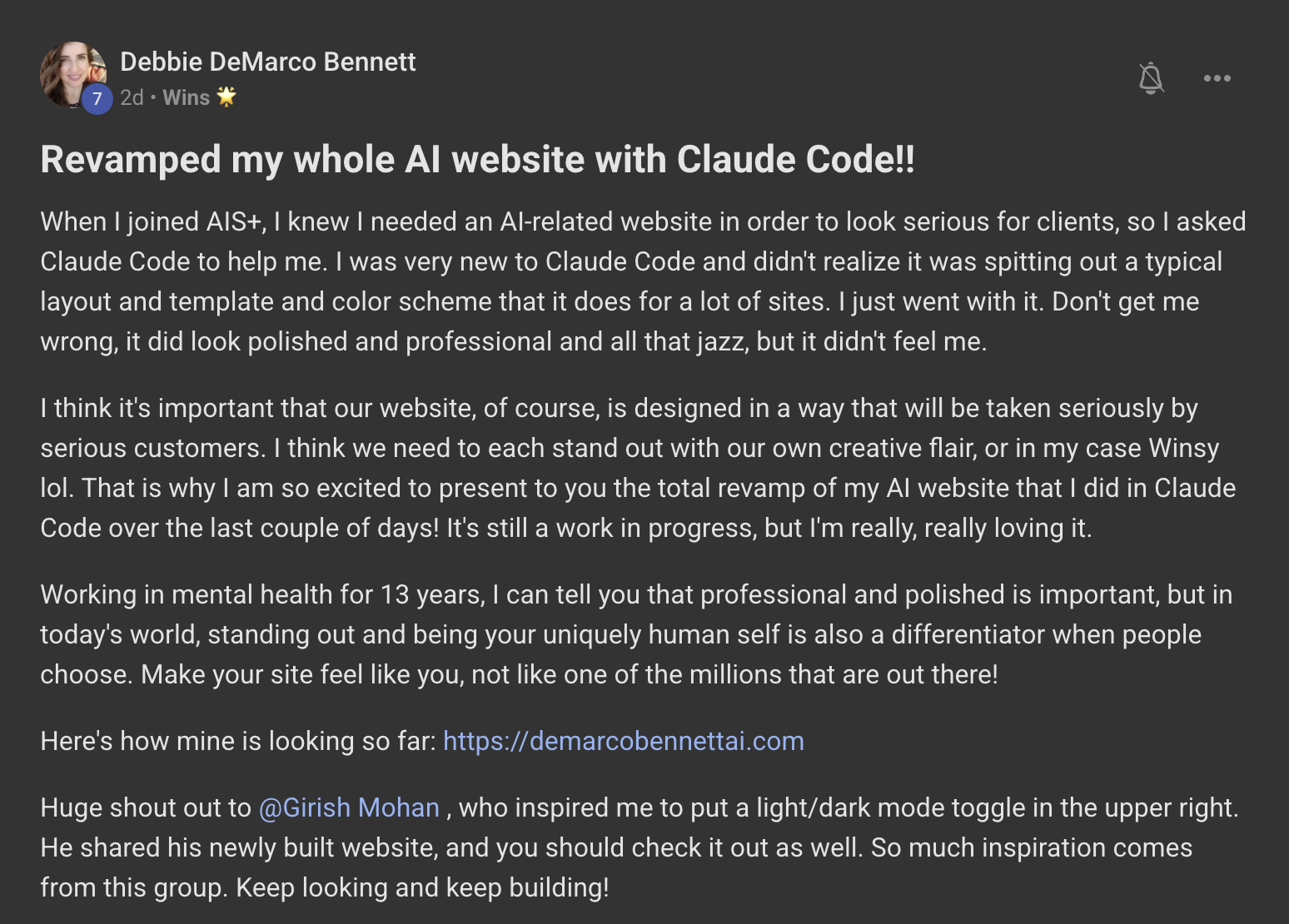Image resolution: width=1289 pixels, height=924 pixels.
Task: Click Debbie's profile avatar photo
Action: (73, 75)
